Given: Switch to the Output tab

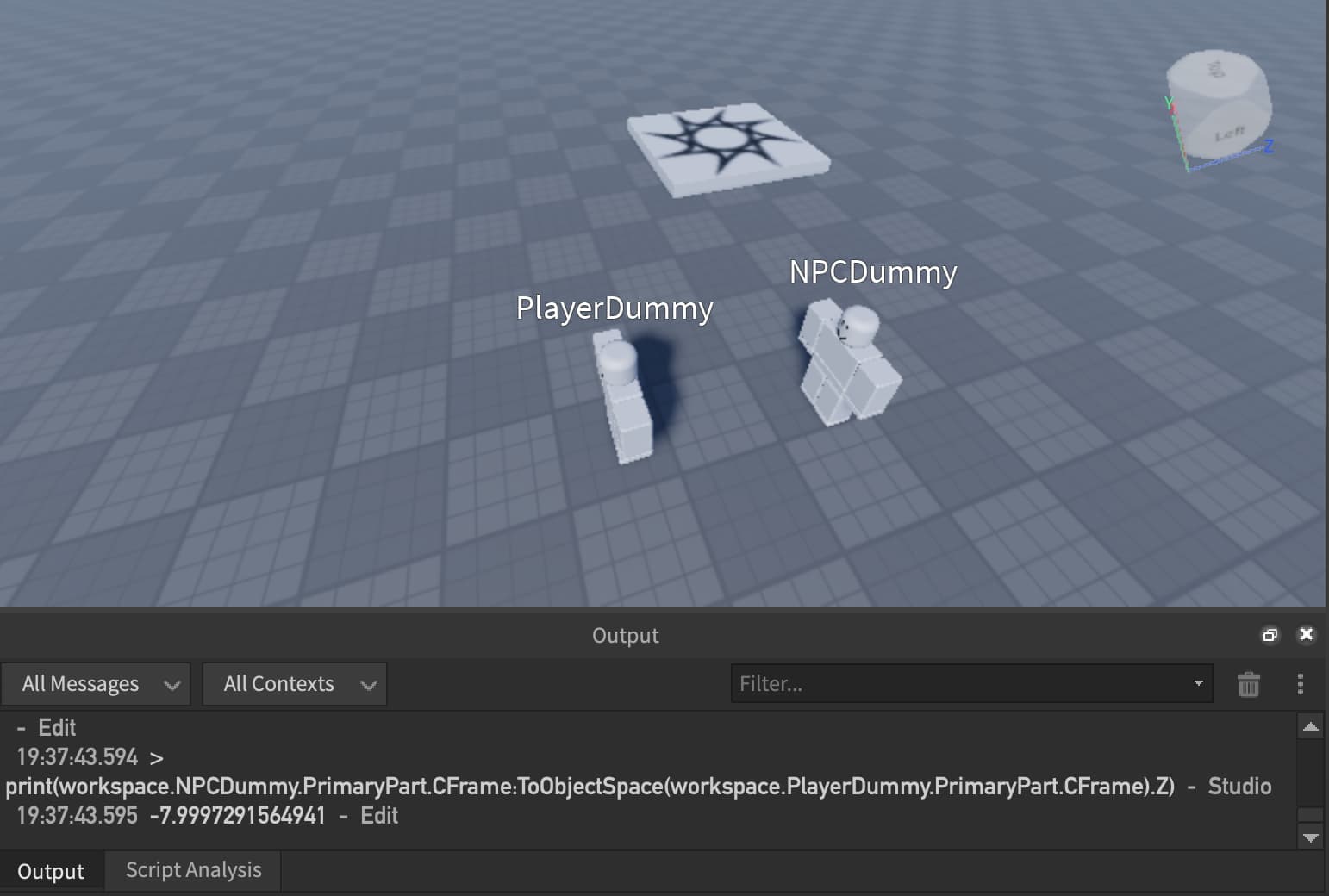Looking at the screenshot, I should point(51,871).
